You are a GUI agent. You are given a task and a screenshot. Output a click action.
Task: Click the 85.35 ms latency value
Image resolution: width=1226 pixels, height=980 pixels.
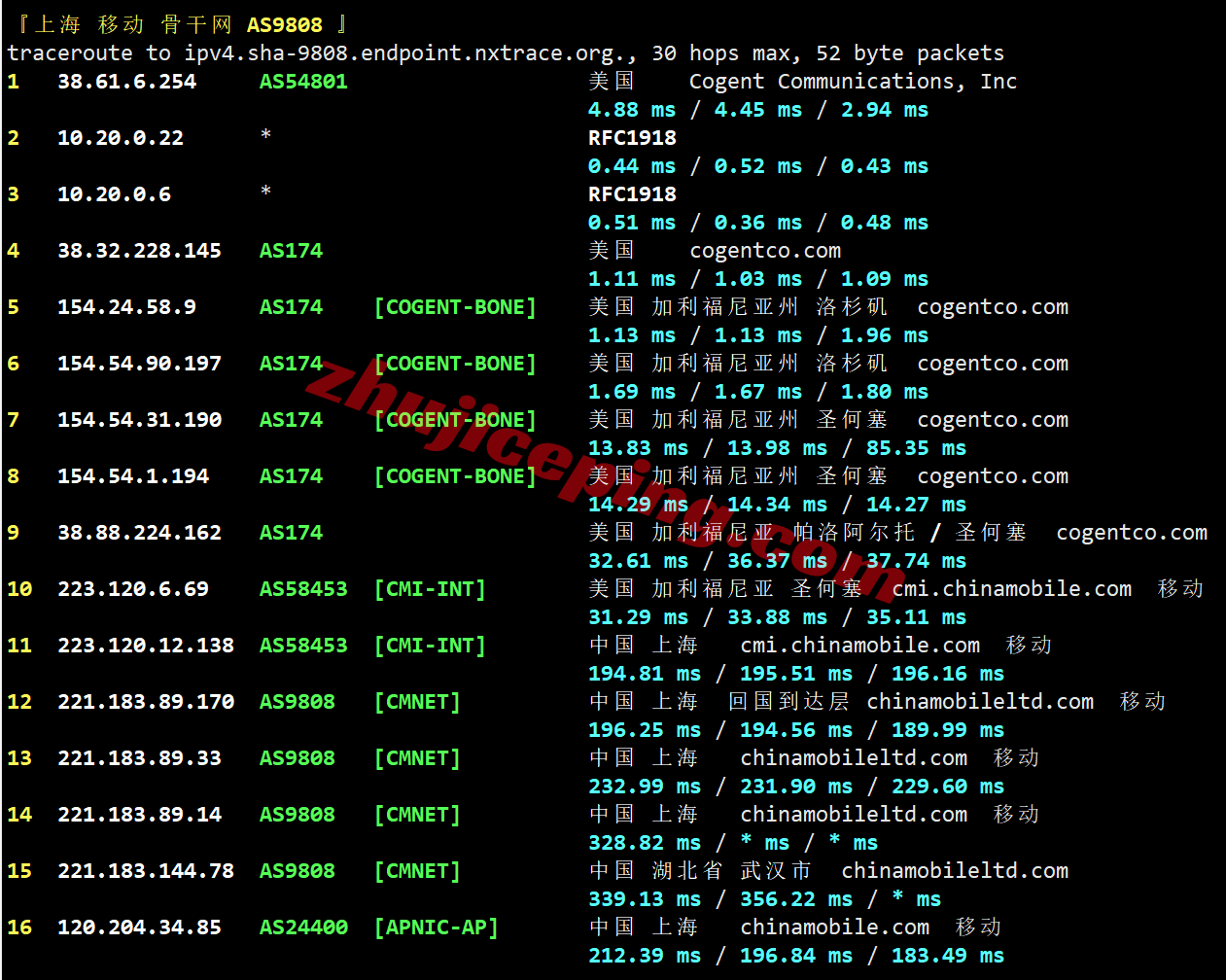pos(916,448)
